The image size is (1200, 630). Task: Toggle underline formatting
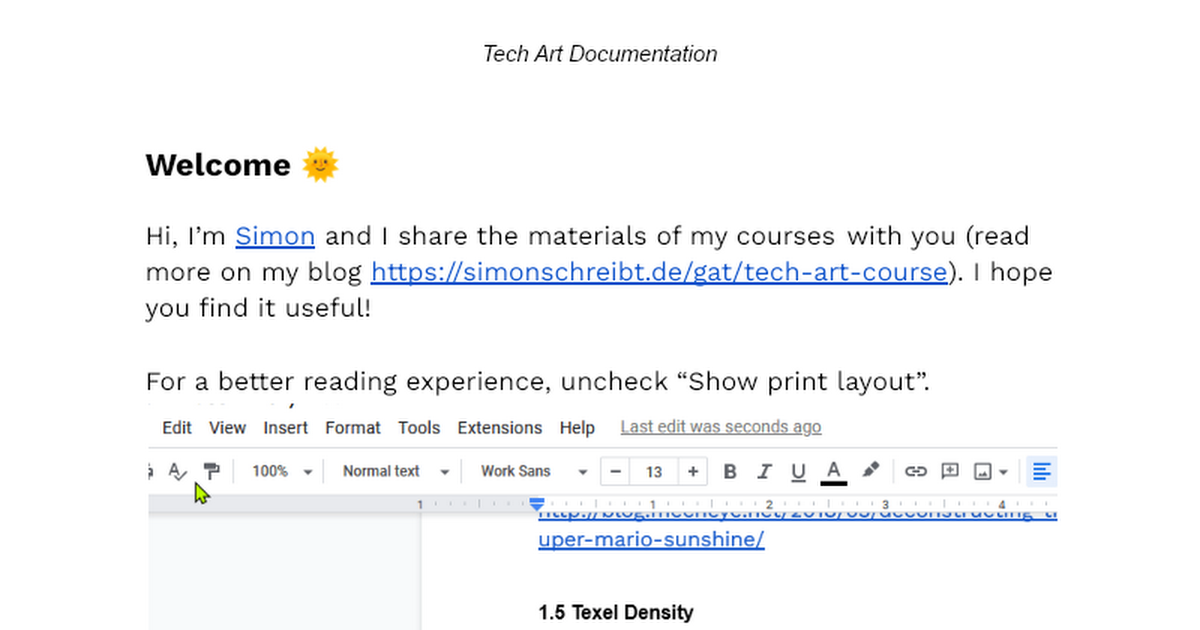(798, 471)
